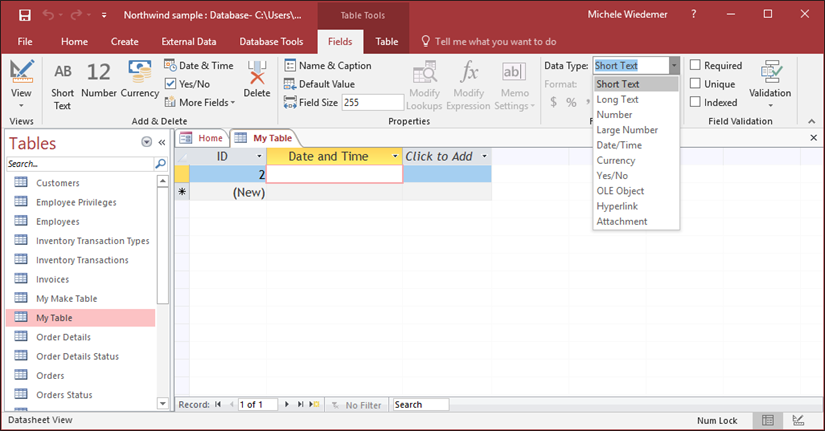Switch to Design View status icon
The width and height of the screenshot is (825, 431).
coord(798,420)
